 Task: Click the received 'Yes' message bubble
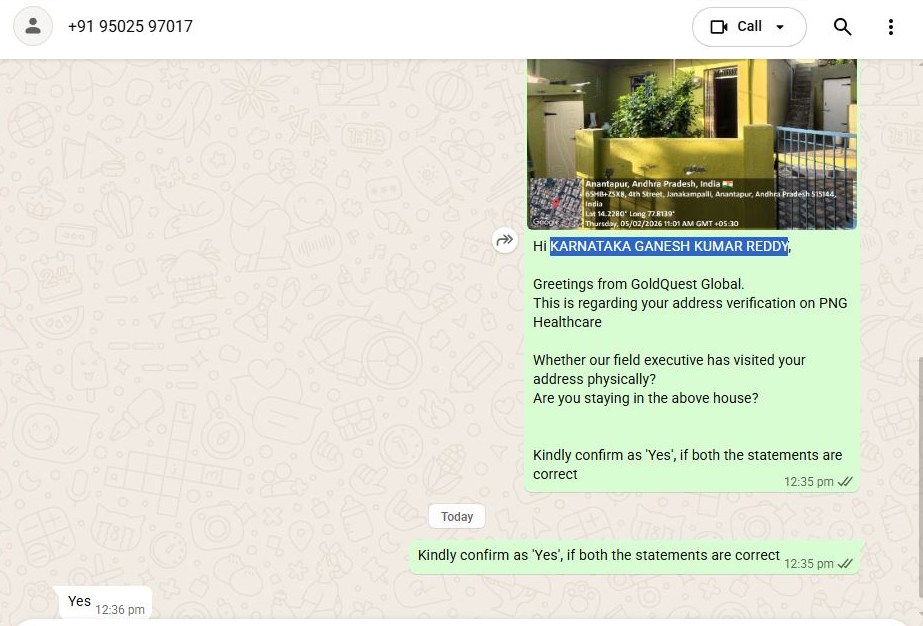102,602
